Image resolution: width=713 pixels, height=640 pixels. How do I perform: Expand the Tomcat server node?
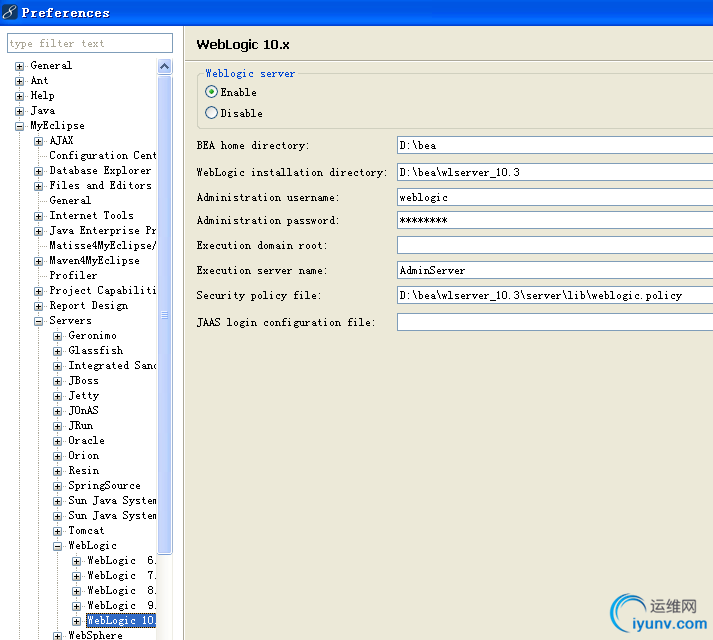coord(57,532)
